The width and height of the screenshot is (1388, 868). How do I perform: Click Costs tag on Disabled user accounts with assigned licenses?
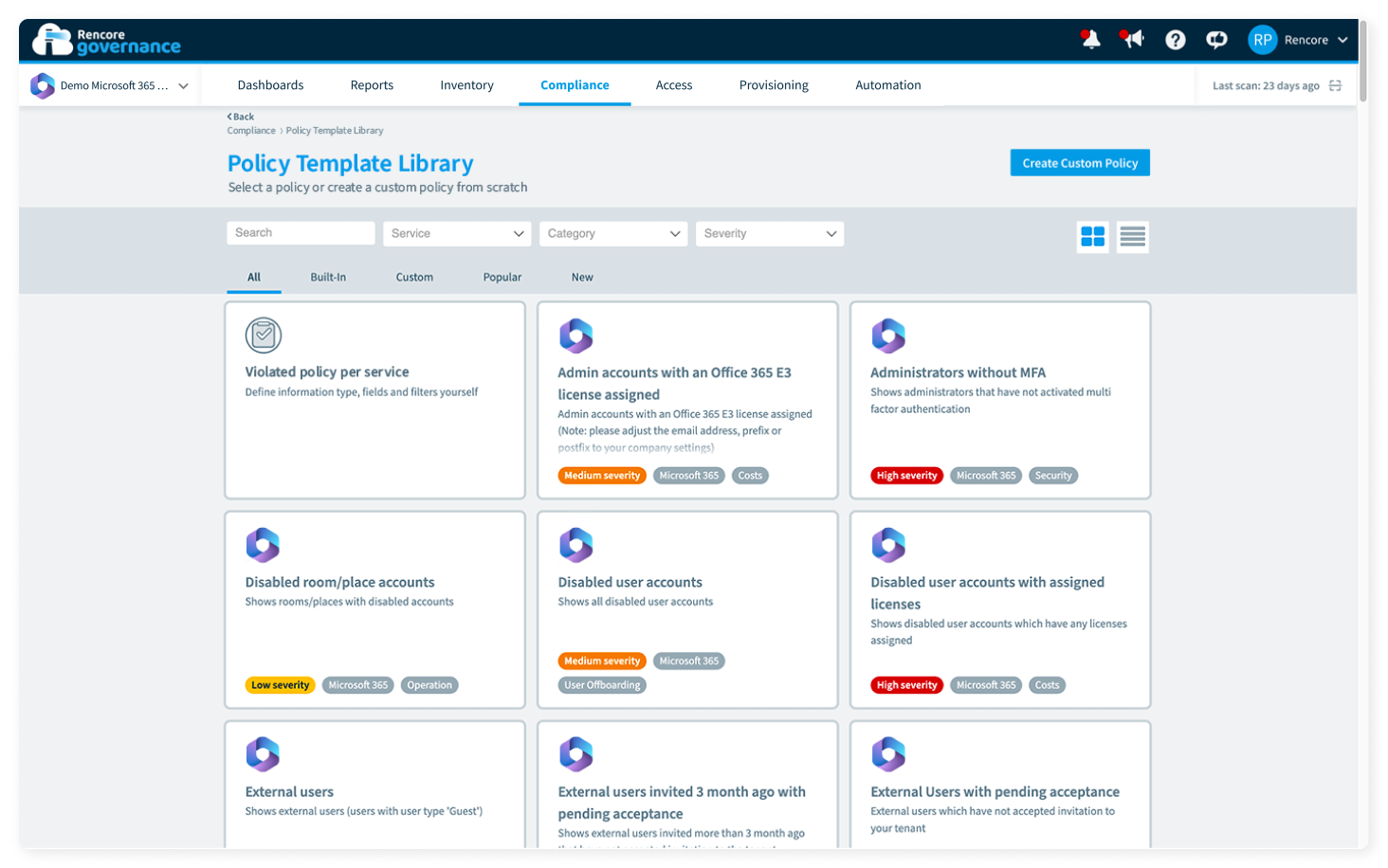click(1047, 685)
